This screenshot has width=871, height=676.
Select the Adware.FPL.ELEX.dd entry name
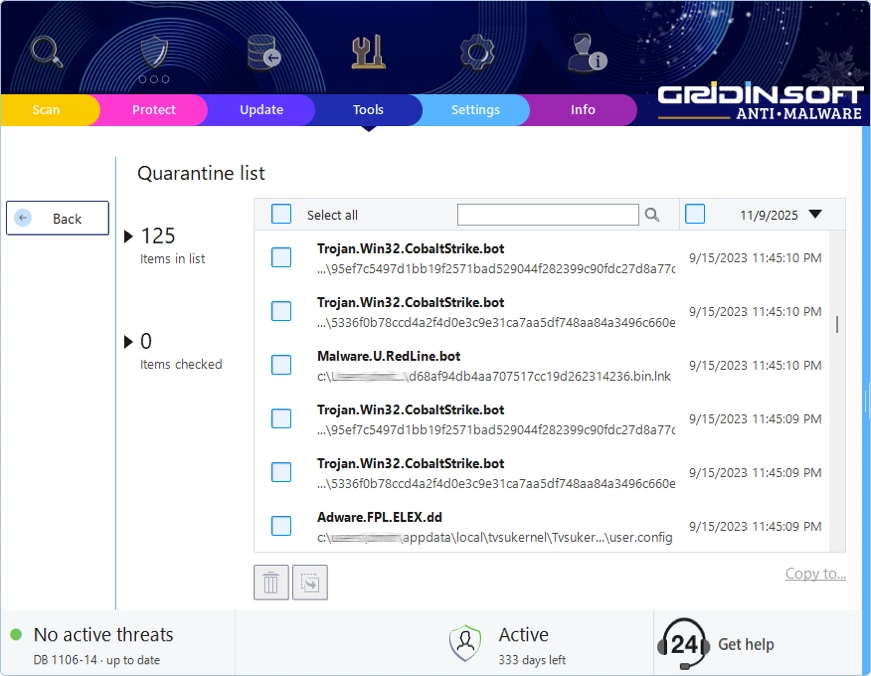point(379,517)
